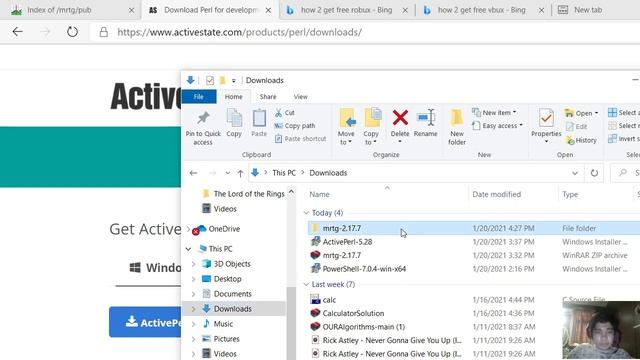Viewport: 640px width, 360px height.
Task: Click the Copy ribbon icon
Action: 234,119
